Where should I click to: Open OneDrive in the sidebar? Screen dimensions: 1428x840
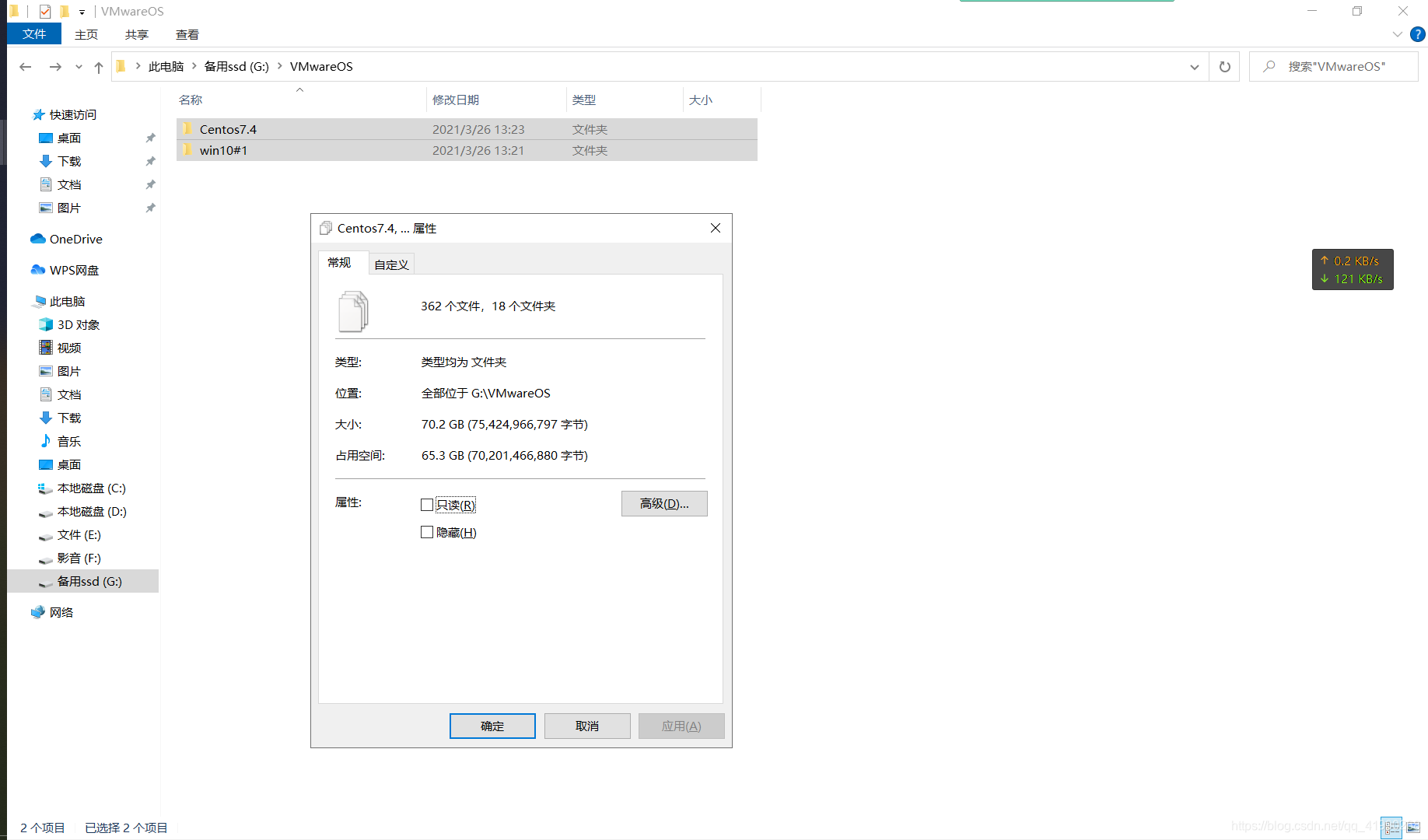pyautogui.click(x=76, y=239)
